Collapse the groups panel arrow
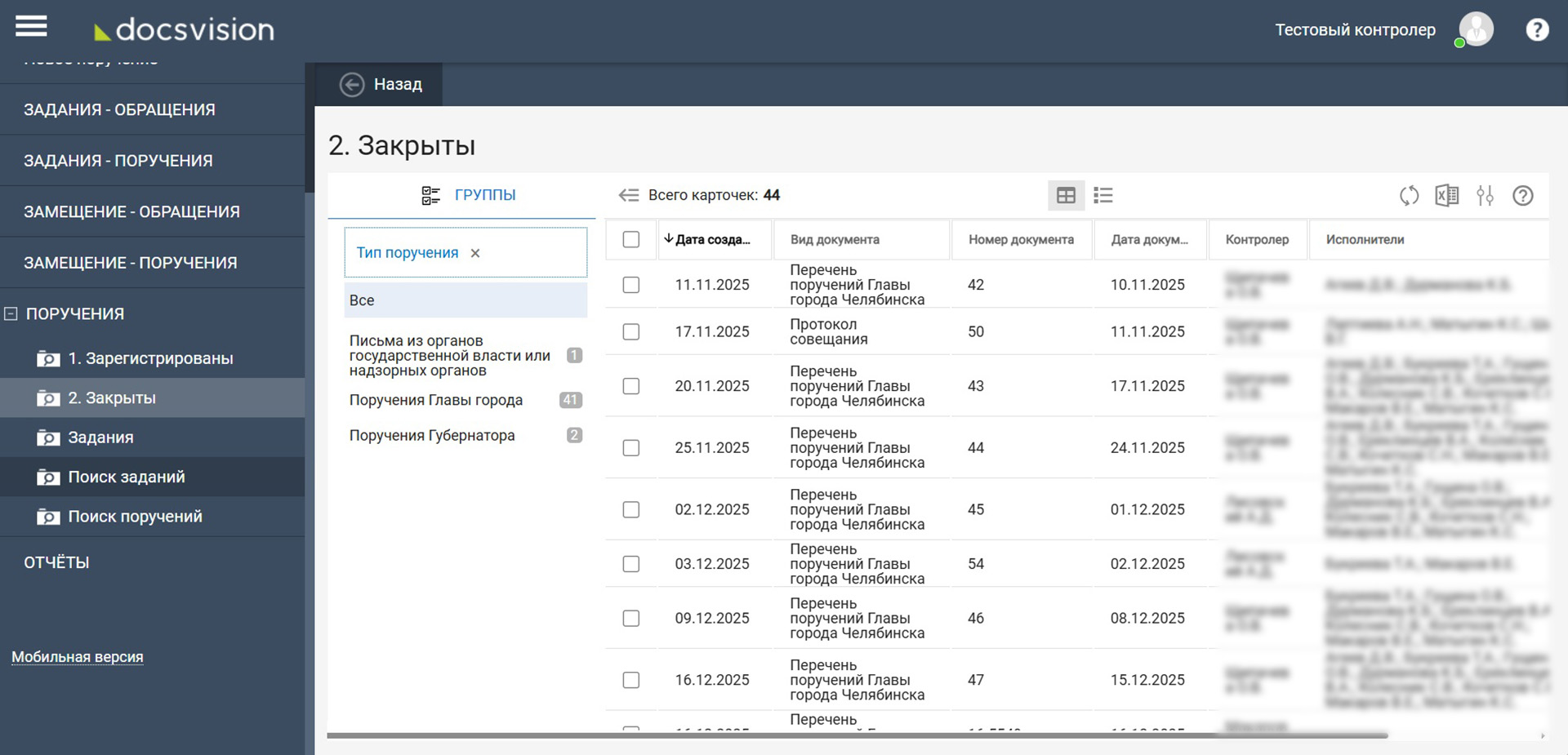The image size is (1568, 755). click(x=628, y=195)
